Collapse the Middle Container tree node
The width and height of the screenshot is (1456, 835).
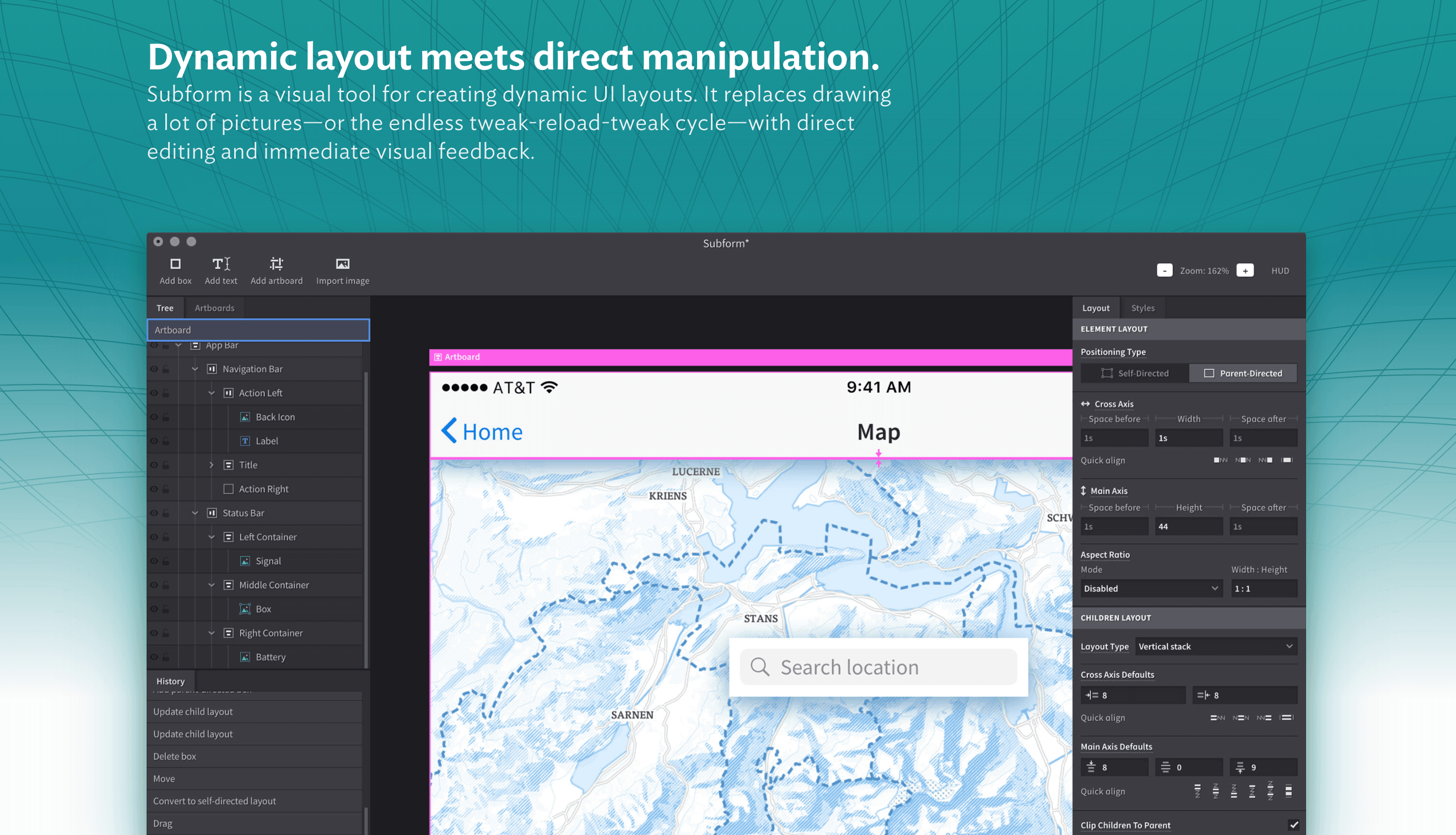[x=212, y=585]
